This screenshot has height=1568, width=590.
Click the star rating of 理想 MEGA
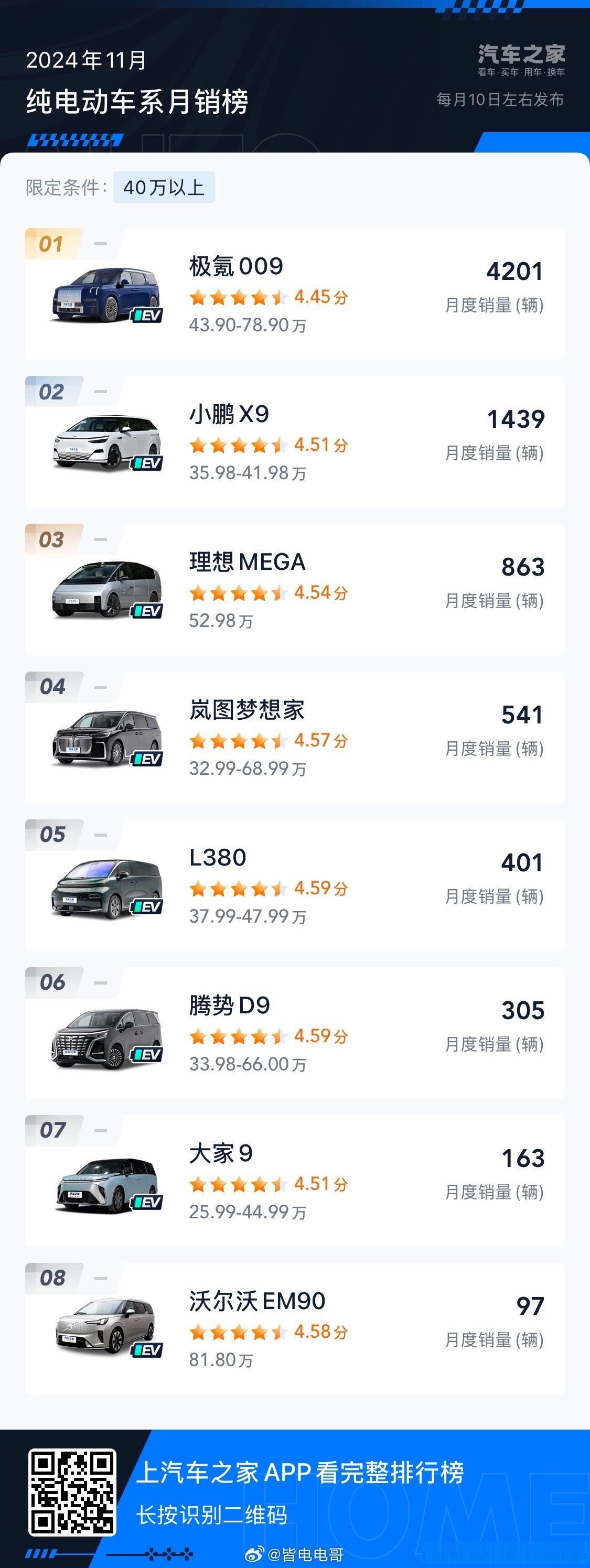pos(238,593)
